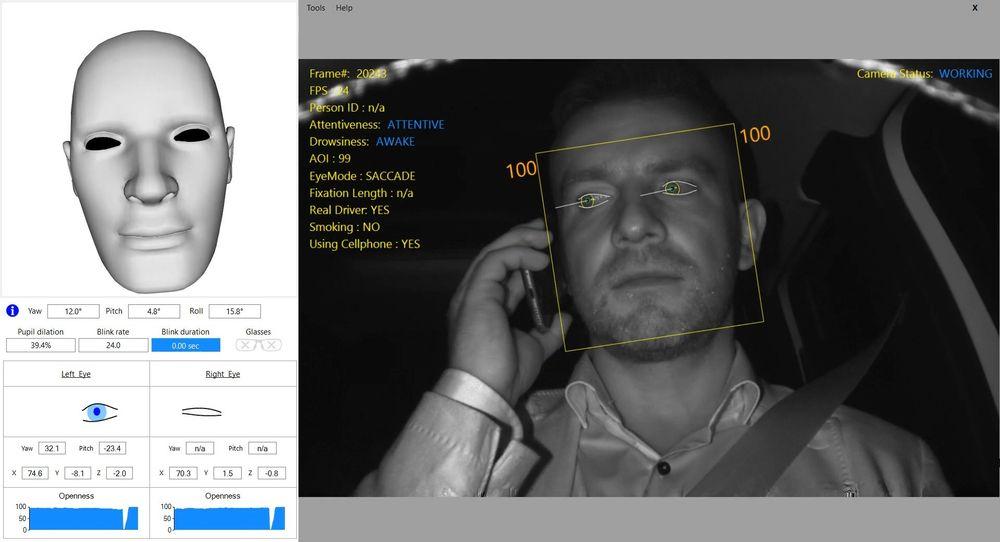The width and height of the screenshot is (1000, 542).
Task: Click the driver camera video feed
Action: pos(648,300)
